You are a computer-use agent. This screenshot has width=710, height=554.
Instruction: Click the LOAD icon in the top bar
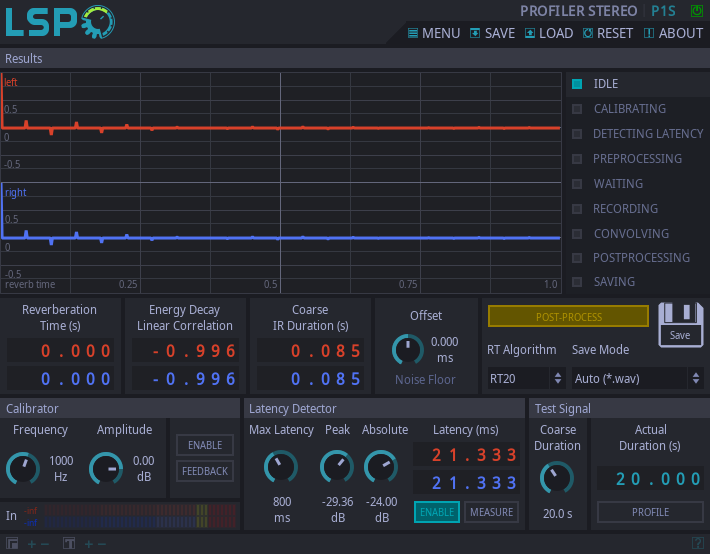[530, 33]
